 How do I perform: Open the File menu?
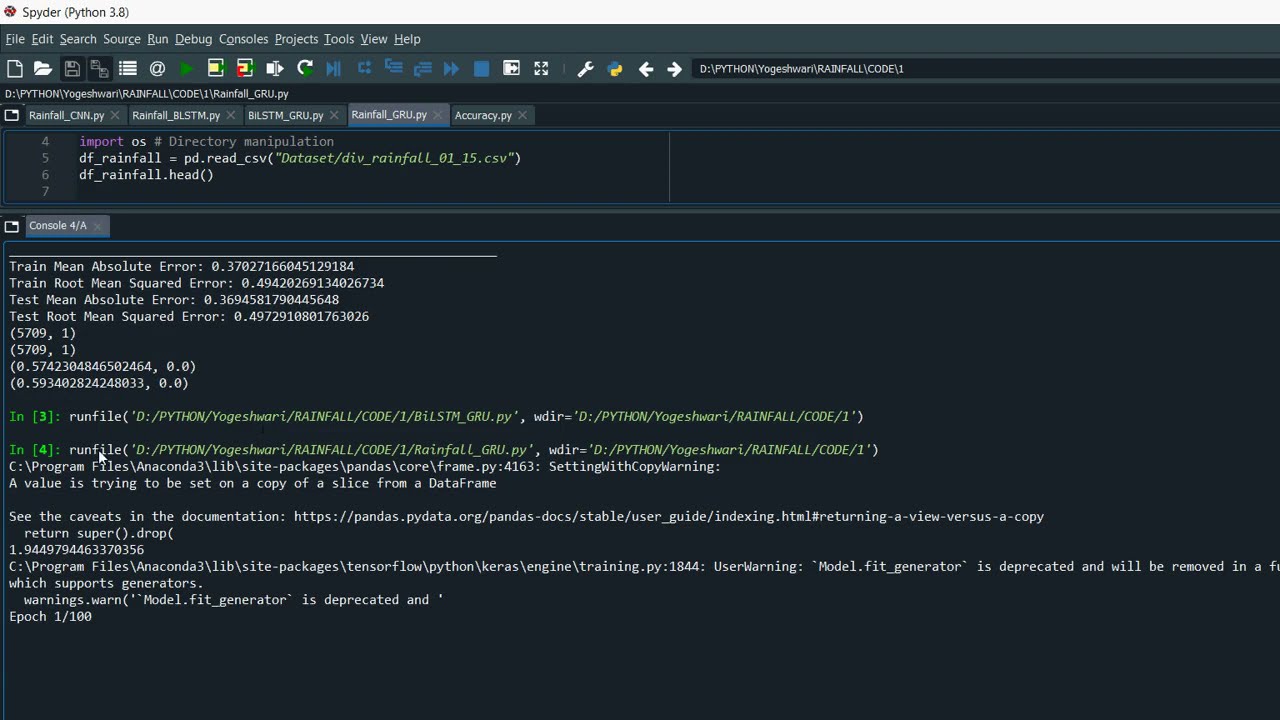15,39
